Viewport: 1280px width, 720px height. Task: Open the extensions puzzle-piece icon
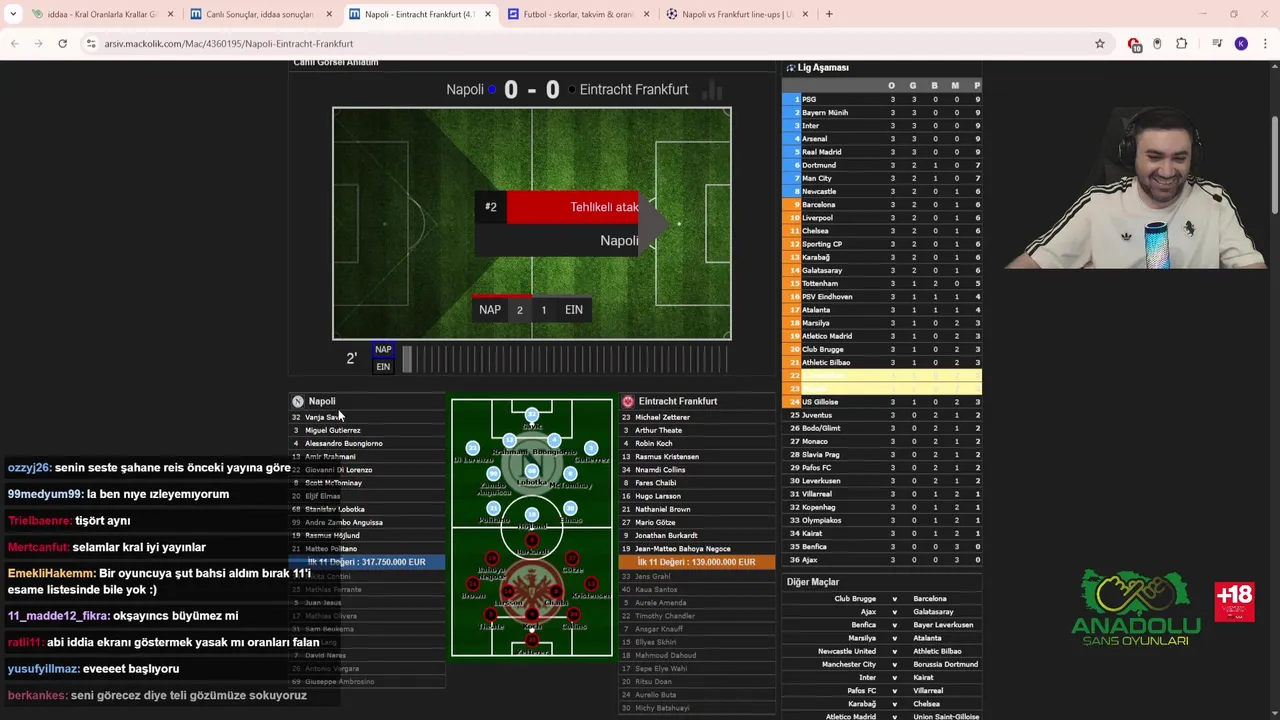click(x=1181, y=44)
